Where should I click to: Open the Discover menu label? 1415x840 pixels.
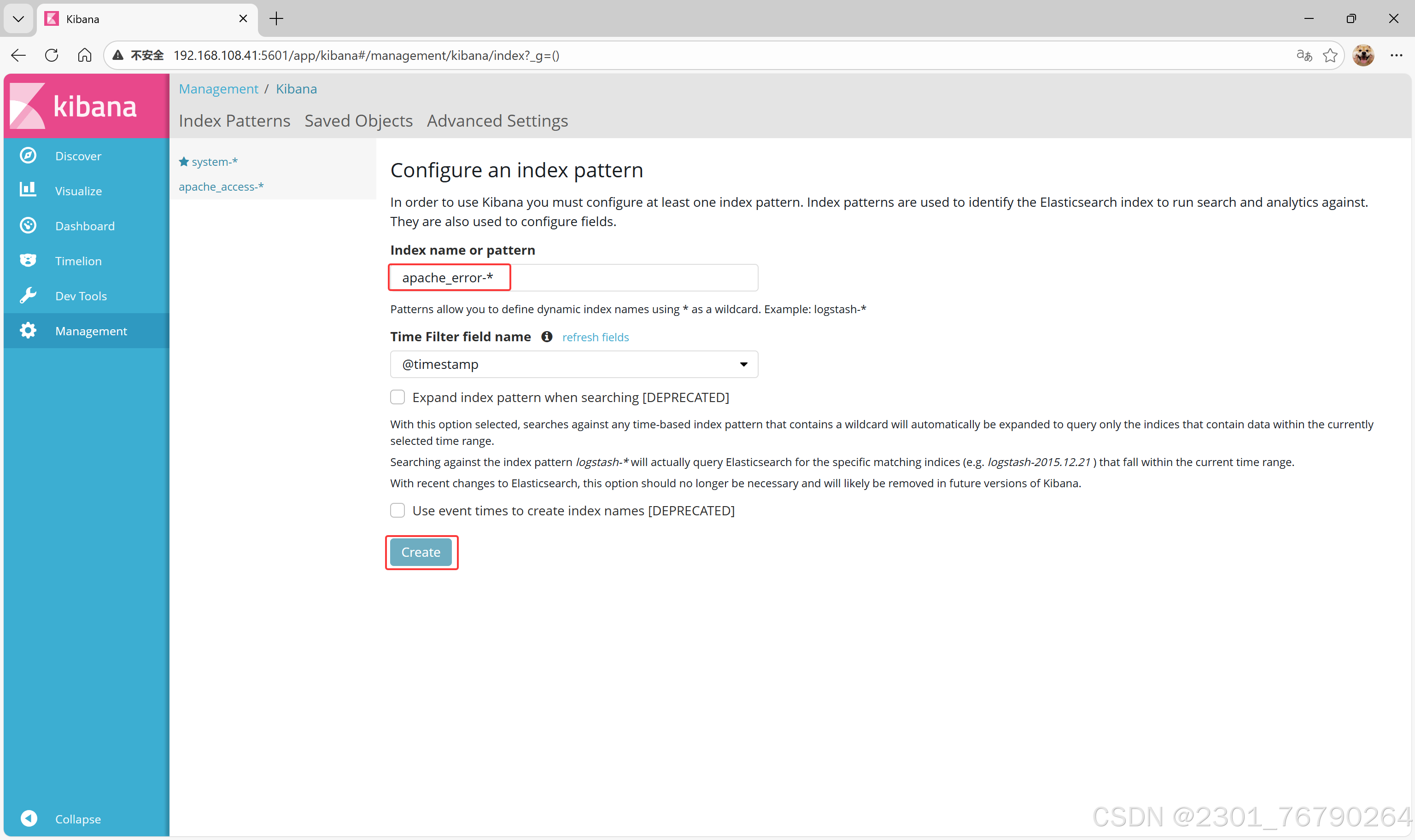point(78,156)
